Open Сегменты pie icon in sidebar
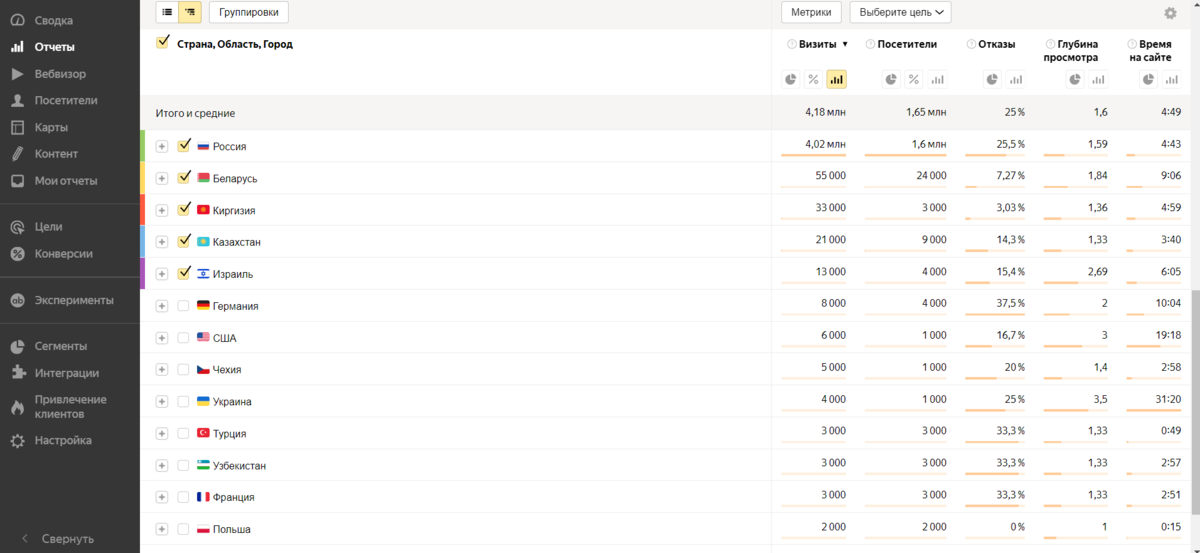Screen dimensions: 1200x553 tap(17, 346)
